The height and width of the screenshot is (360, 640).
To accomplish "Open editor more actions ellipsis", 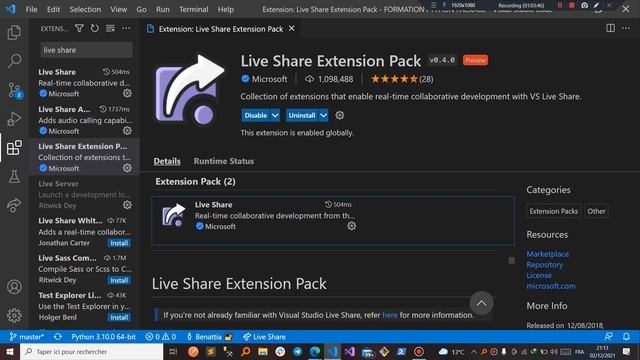I will [626, 28].
